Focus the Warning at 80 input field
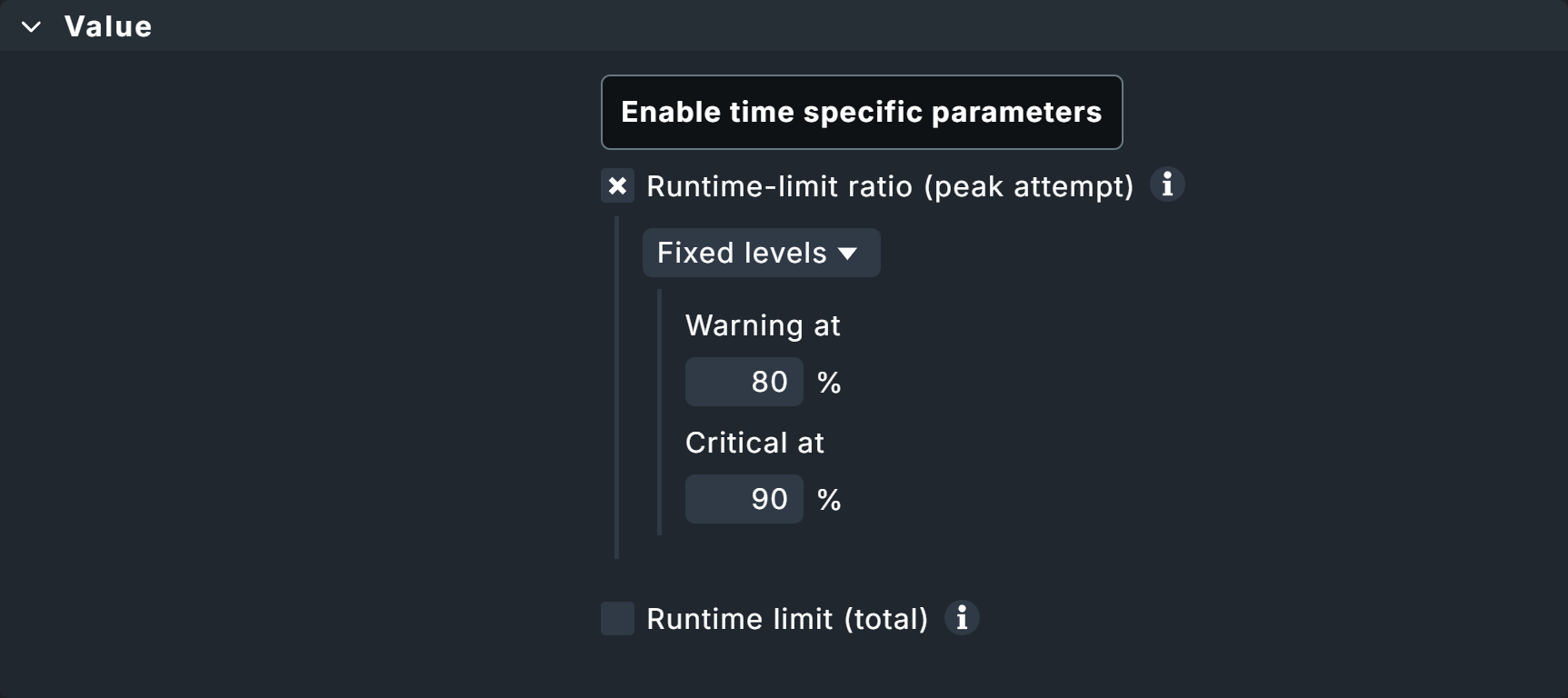The width and height of the screenshot is (1568, 698). point(744,382)
